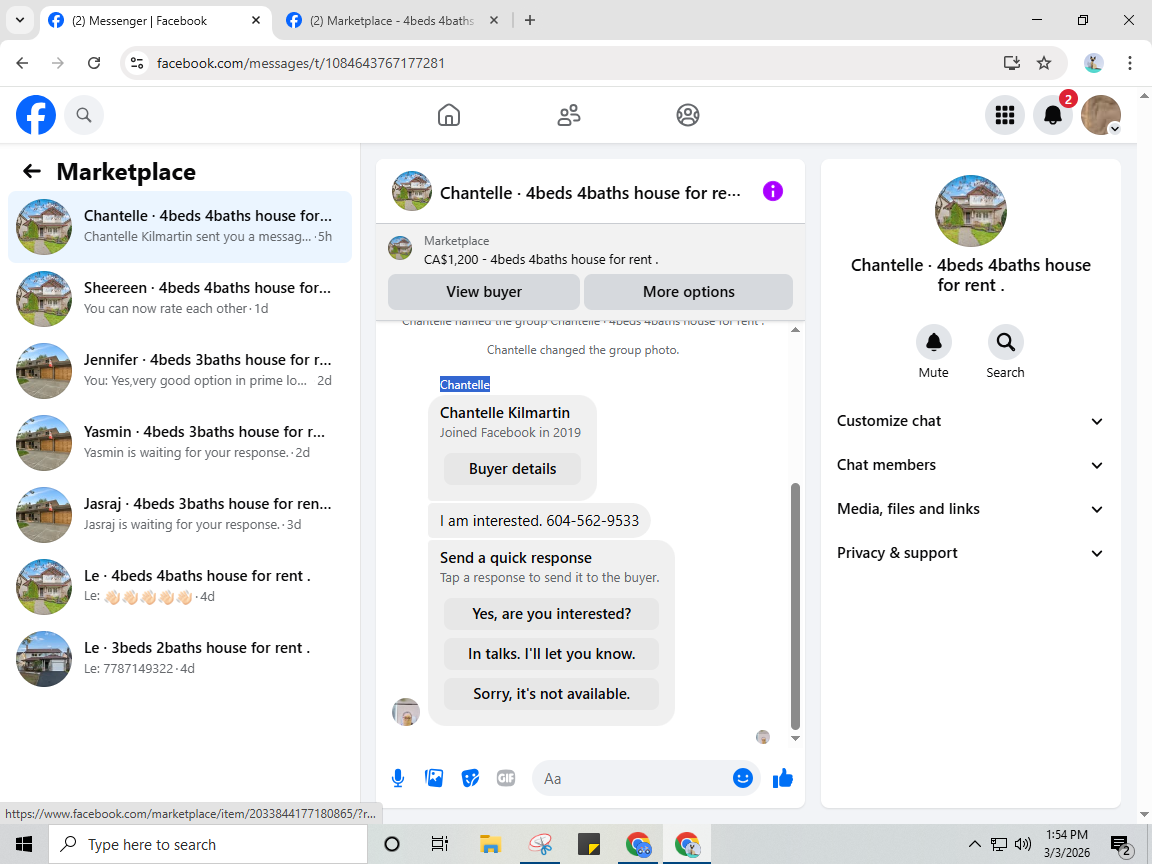Viewport: 1152px width, 864px height.
Task: View site information icon in address bar
Action: pos(137,63)
